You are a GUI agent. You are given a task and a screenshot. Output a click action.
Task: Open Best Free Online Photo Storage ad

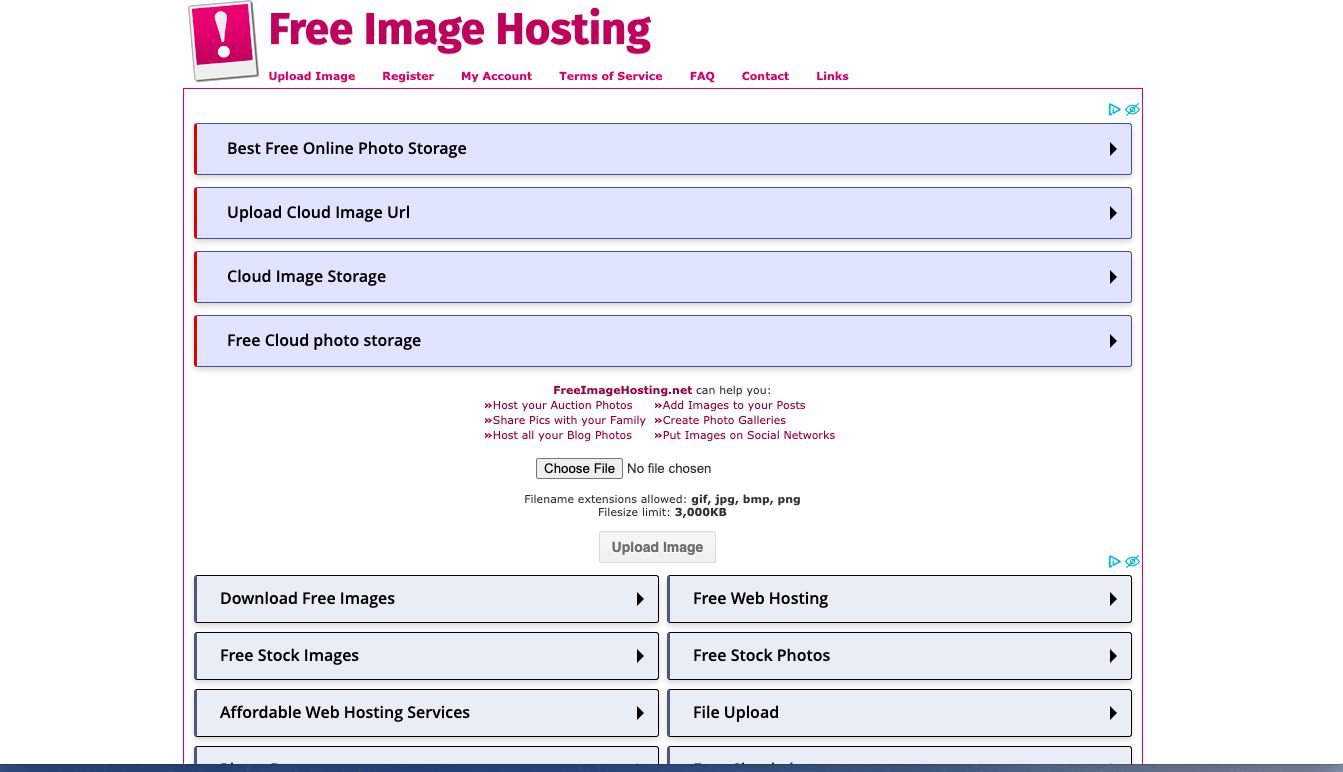[x=663, y=149]
